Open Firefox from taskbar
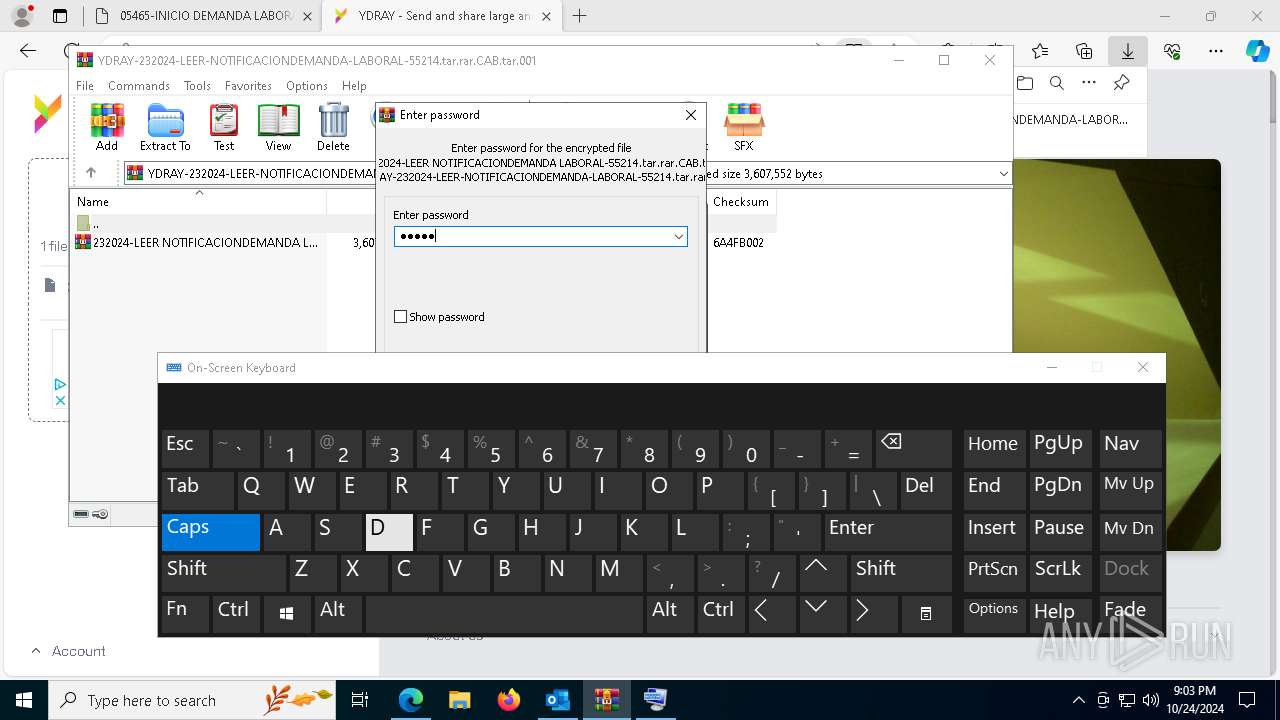Viewport: 1280px width, 720px height. pyautogui.click(x=508, y=700)
